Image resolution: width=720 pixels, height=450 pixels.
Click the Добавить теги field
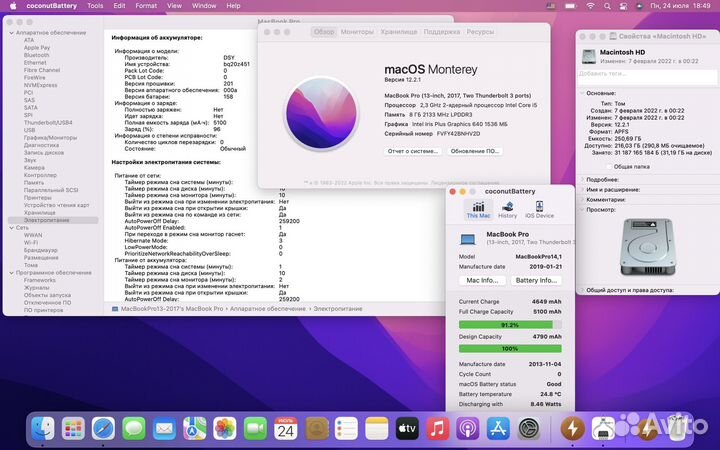point(647,76)
